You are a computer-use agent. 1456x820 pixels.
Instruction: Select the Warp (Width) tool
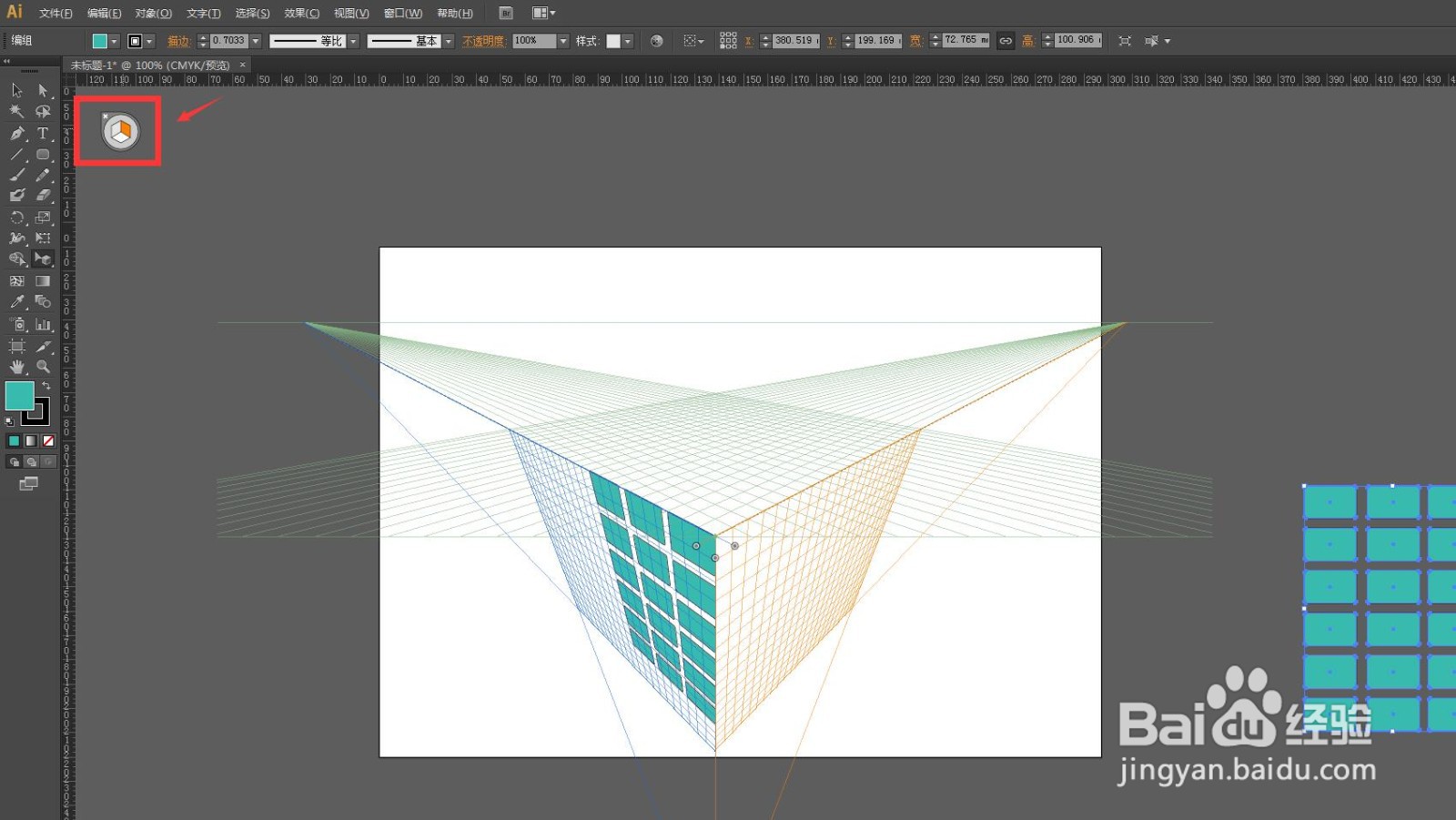[x=16, y=238]
